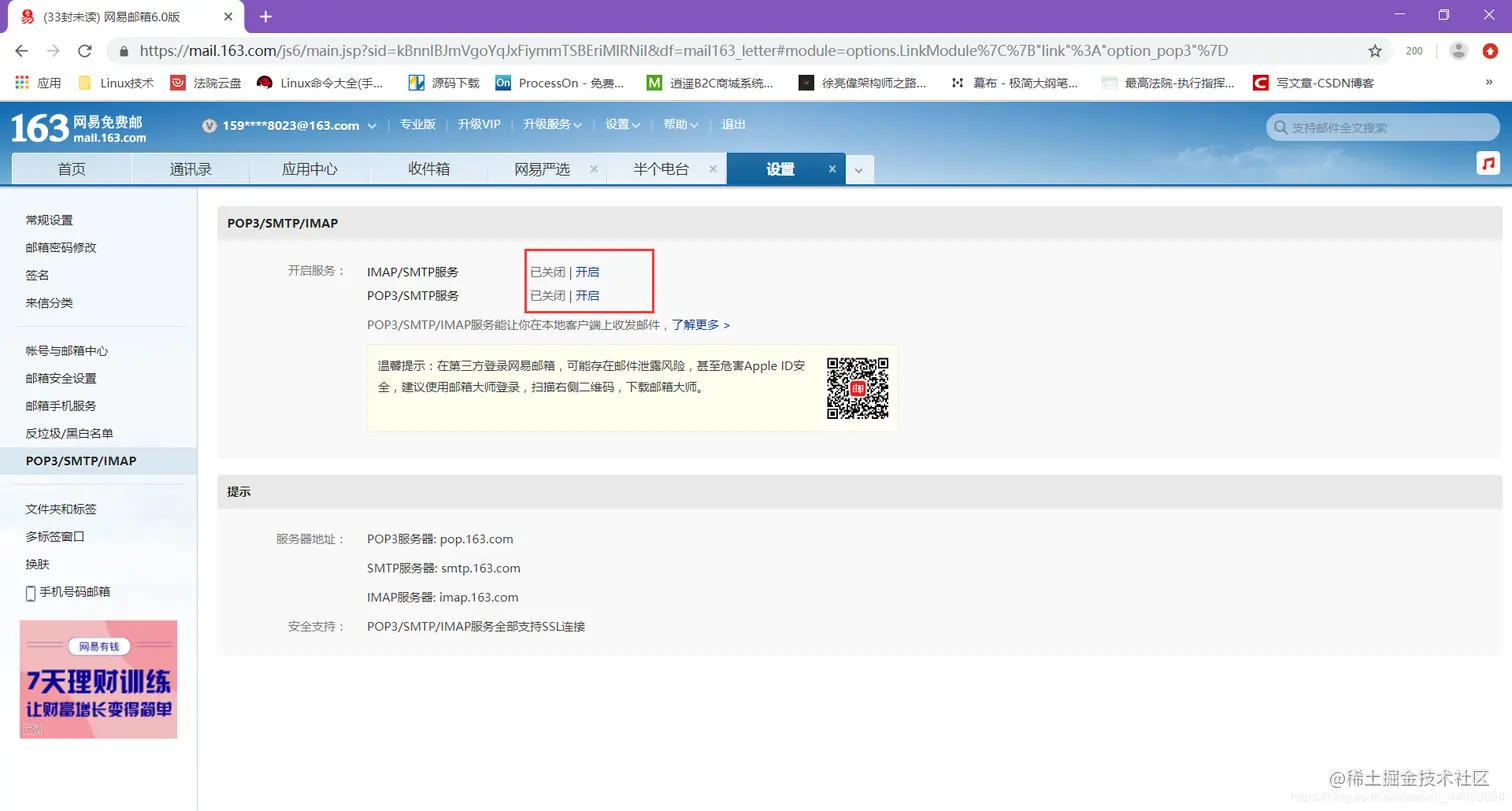Click the 升级VIP link
The image size is (1512, 811).
[x=479, y=125]
